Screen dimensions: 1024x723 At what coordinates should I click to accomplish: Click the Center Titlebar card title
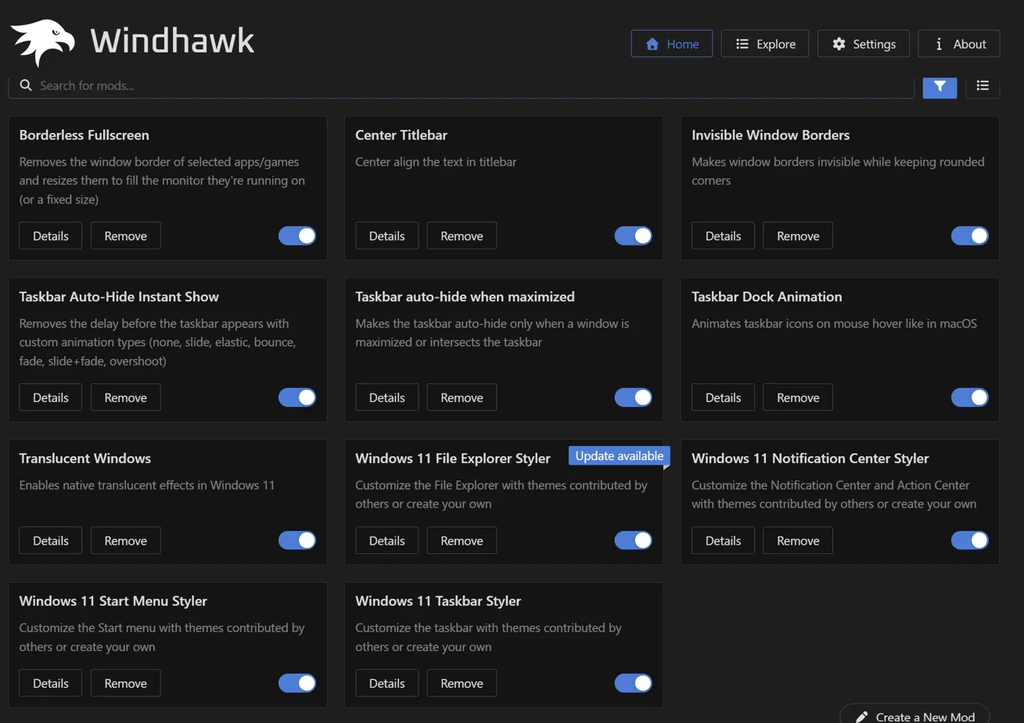point(401,135)
